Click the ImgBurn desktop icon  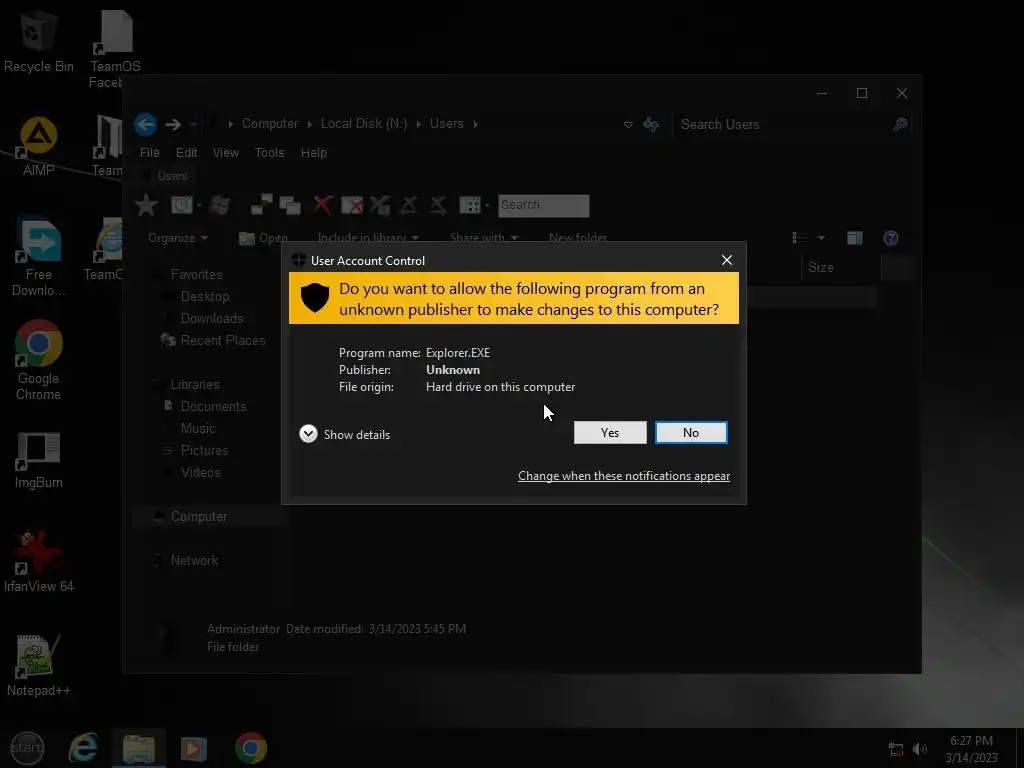pos(39,461)
